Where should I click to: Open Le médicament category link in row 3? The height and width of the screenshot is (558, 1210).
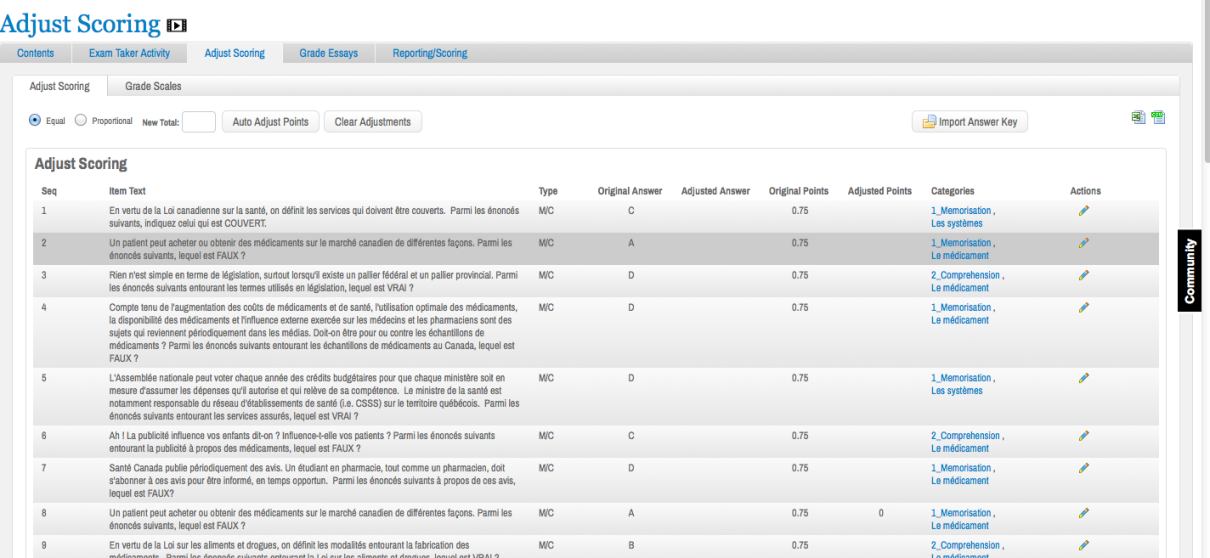pyautogui.click(x=960, y=288)
